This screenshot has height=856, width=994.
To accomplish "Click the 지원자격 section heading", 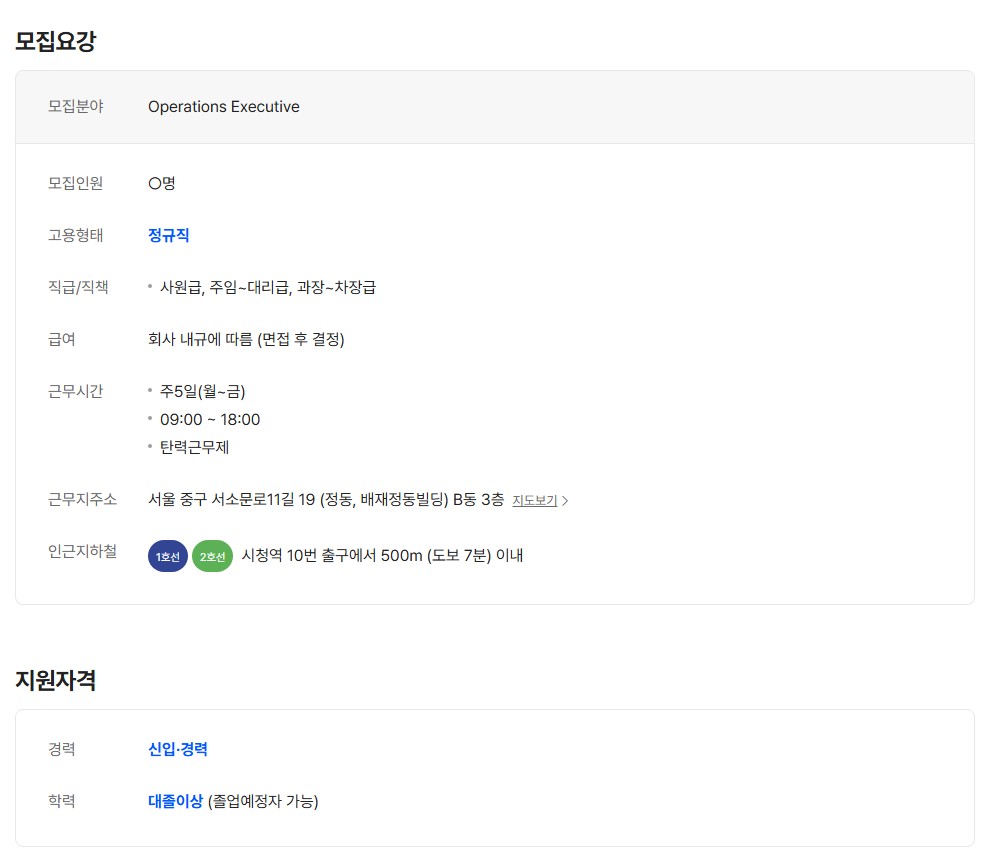I will click(x=55, y=680).
